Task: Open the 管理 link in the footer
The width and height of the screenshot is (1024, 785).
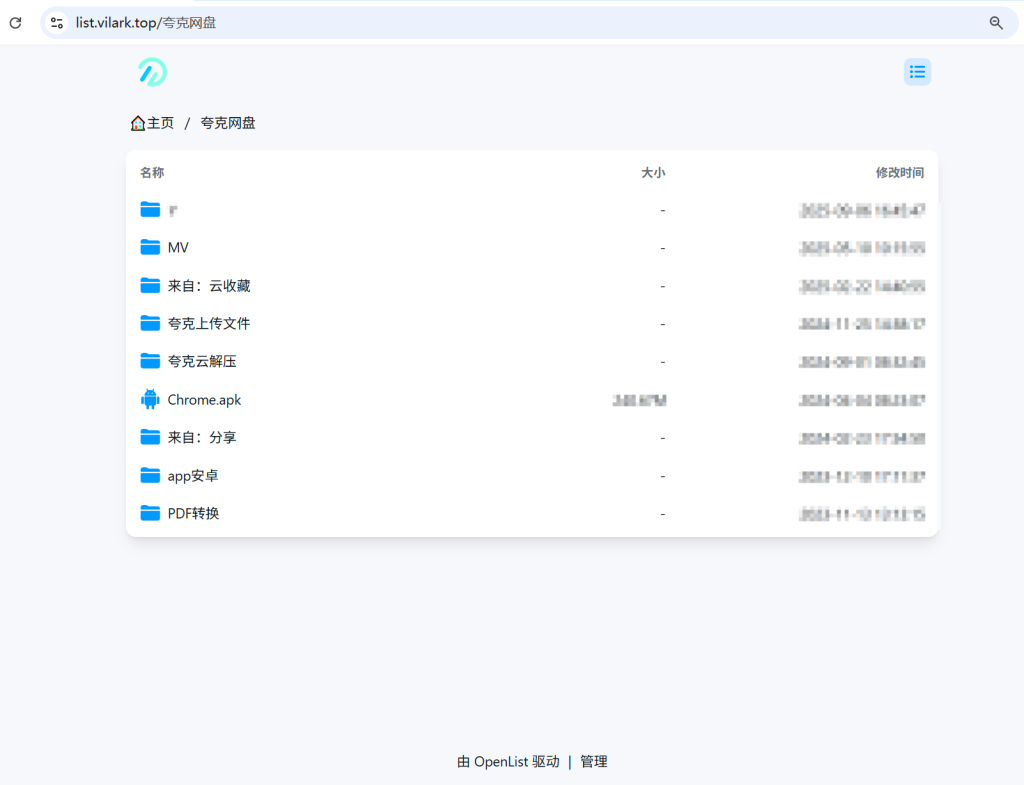Action: coord(592,761)
